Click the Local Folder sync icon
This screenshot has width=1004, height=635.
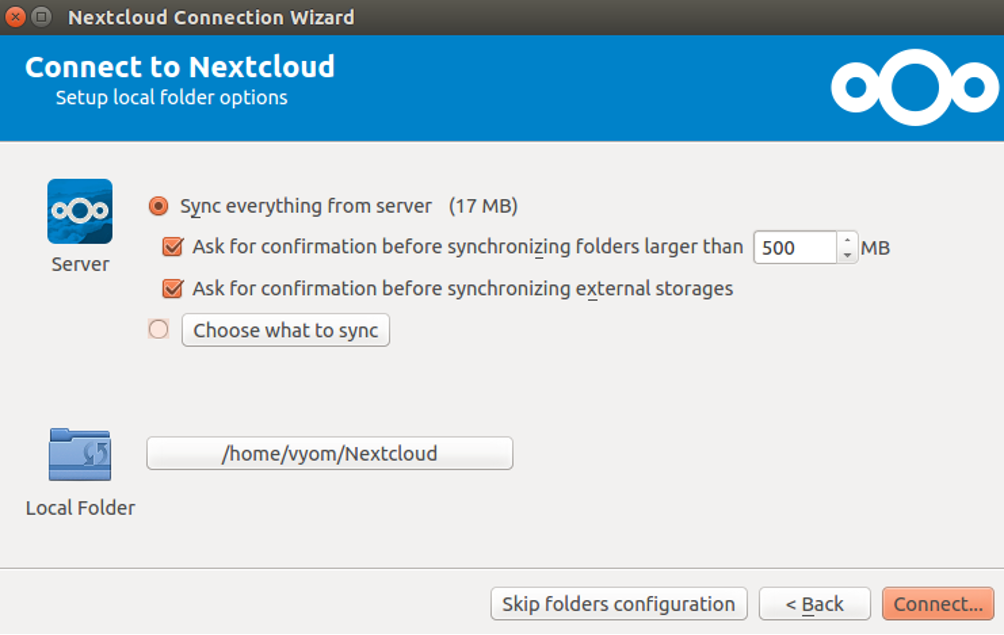point(80,454)
